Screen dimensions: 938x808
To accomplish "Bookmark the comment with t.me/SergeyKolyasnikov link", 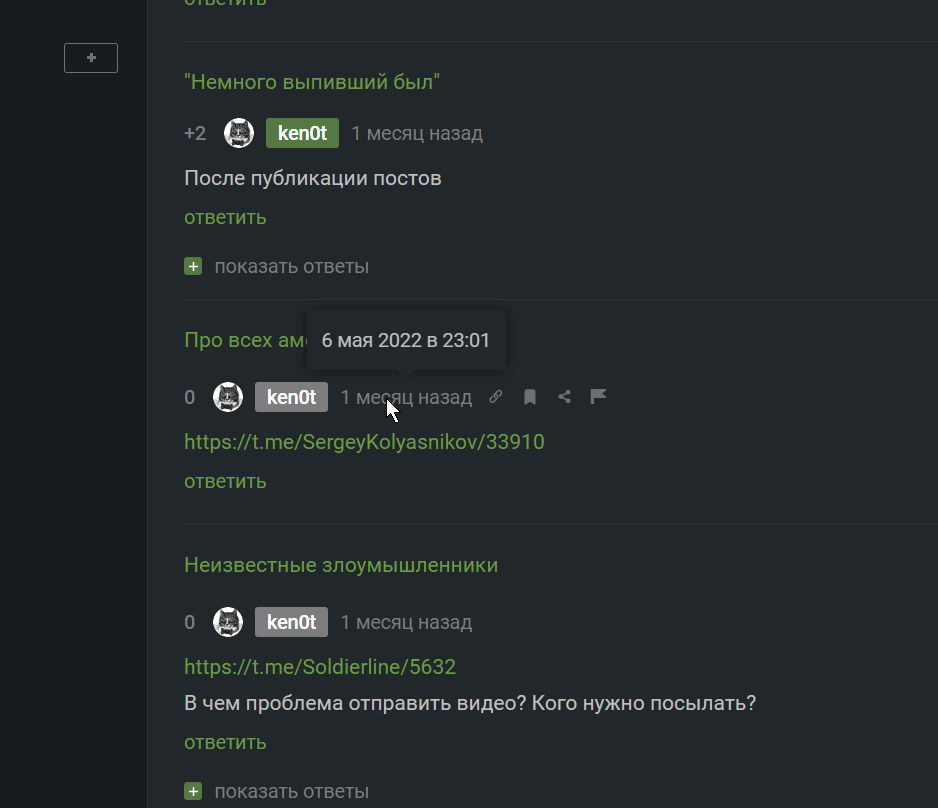I will (x=530, y=397).
